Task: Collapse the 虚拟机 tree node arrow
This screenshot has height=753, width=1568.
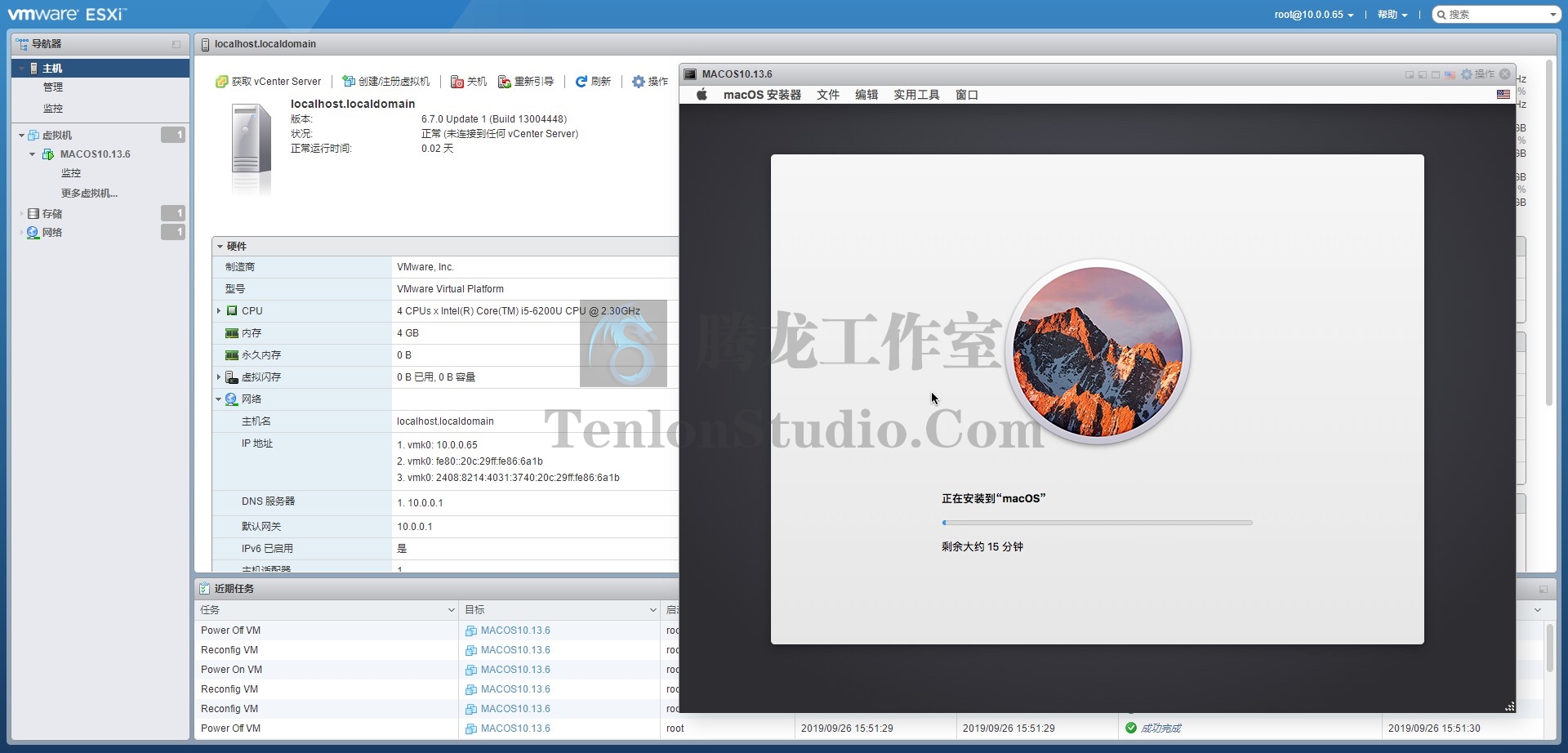Action: click(x=21, y=136)
